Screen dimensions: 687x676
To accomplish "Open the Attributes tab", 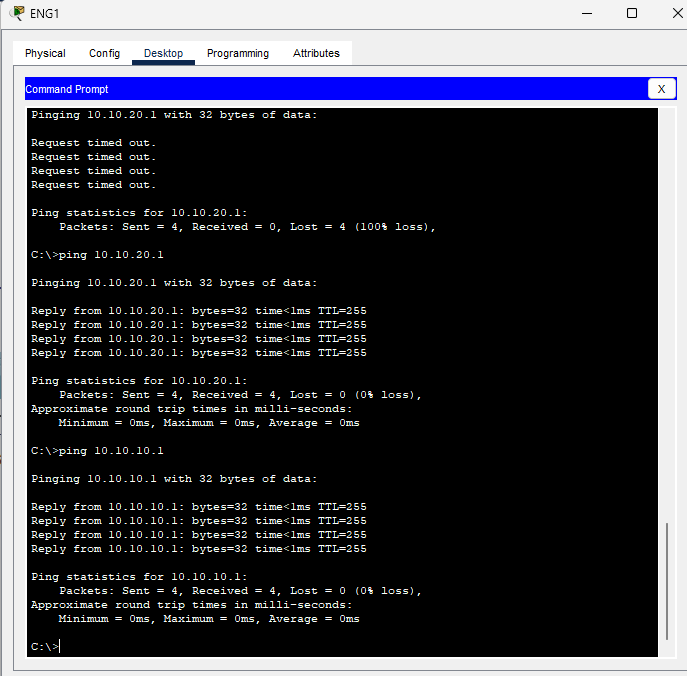I will tap(316, 53).
